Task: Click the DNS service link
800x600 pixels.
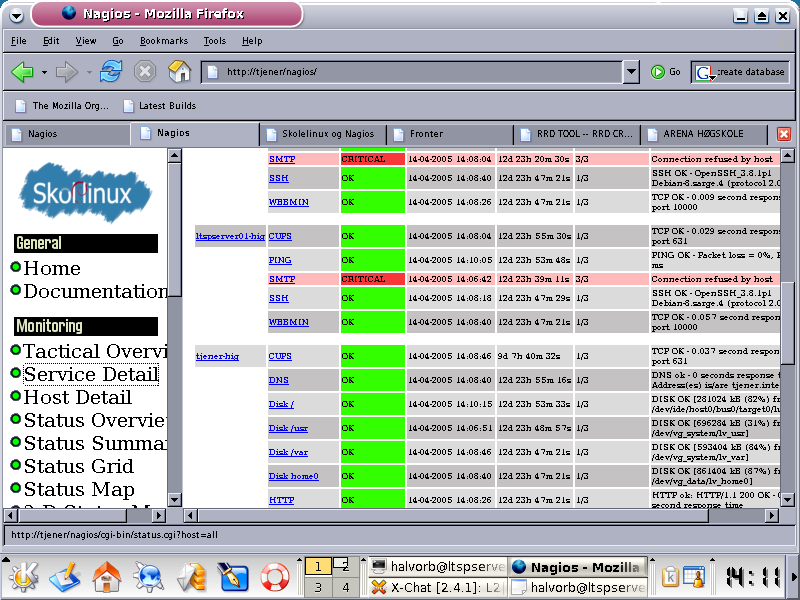Action: 279,380
